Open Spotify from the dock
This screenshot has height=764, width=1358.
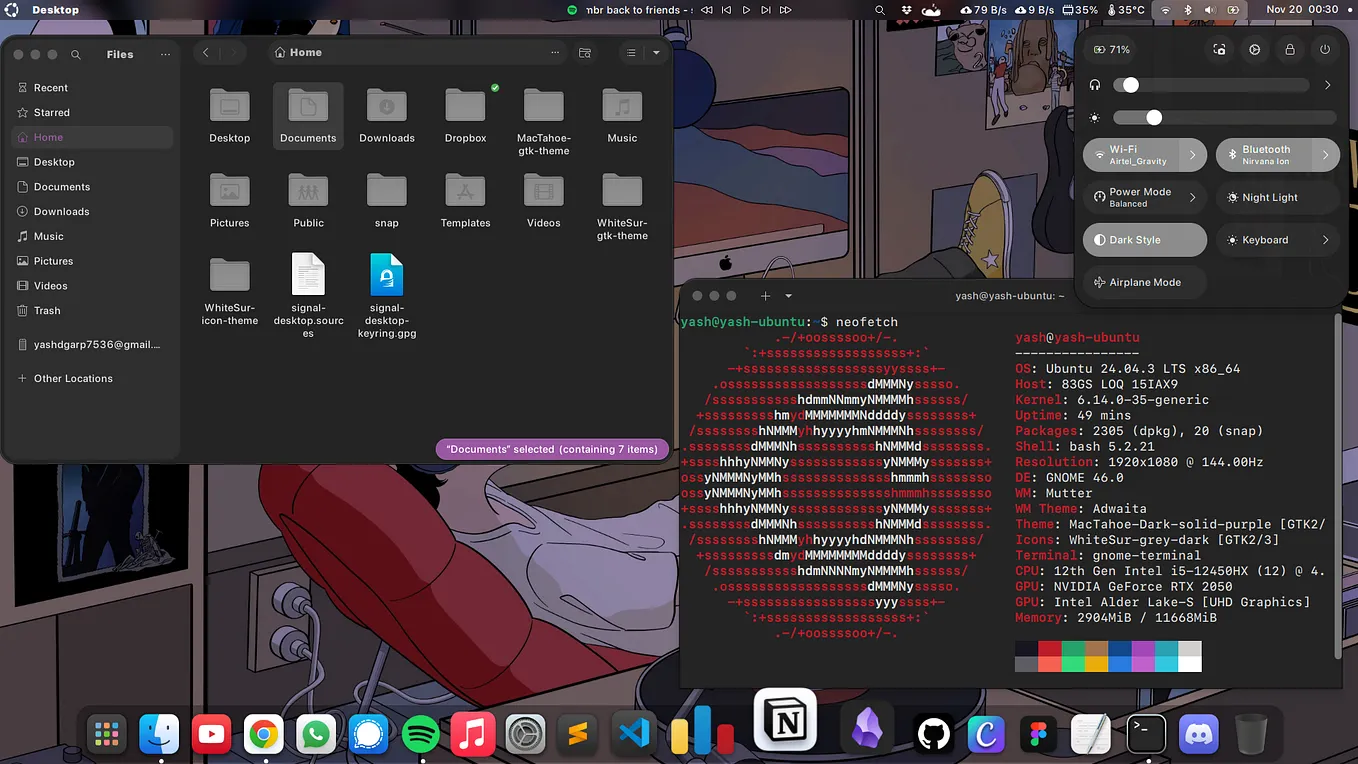(x=420, y=733)
